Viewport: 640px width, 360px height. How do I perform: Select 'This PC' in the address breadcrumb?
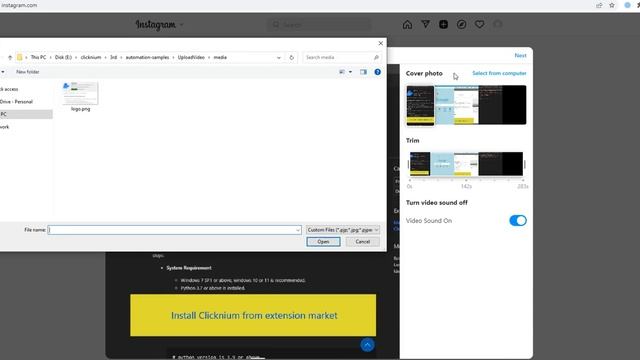click(x=38, y=58)
